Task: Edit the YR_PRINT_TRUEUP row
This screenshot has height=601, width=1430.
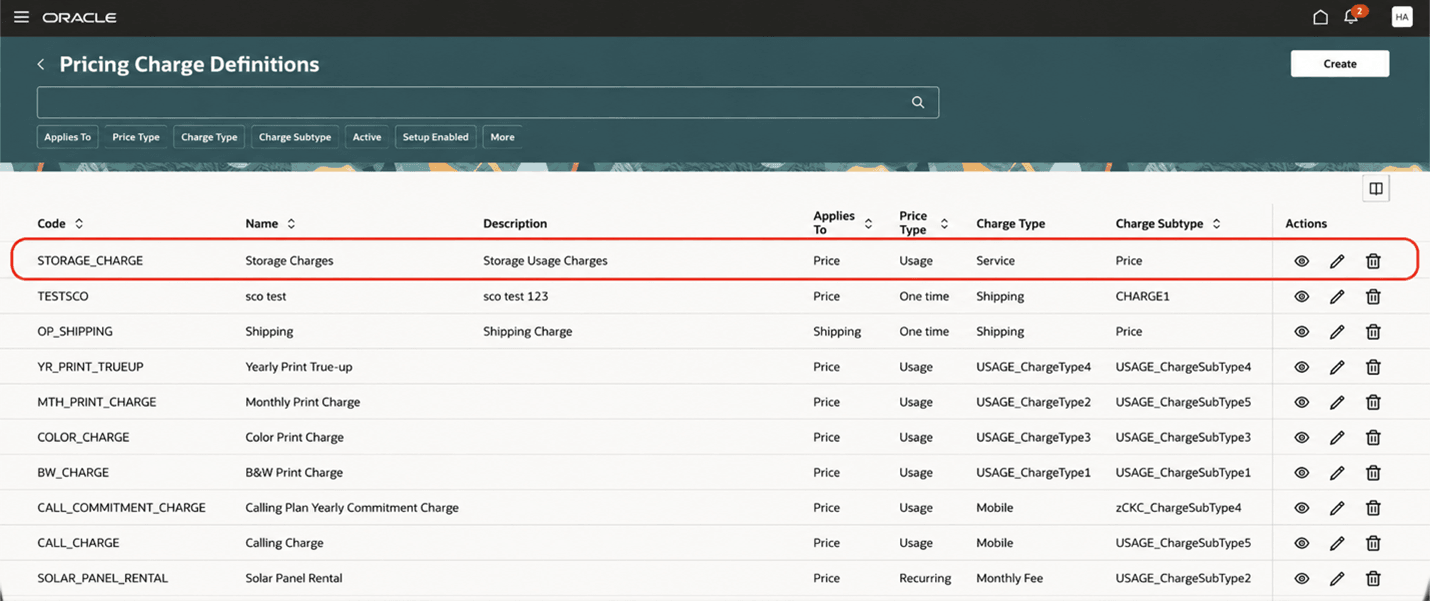Action: (x=1337, y=367)
